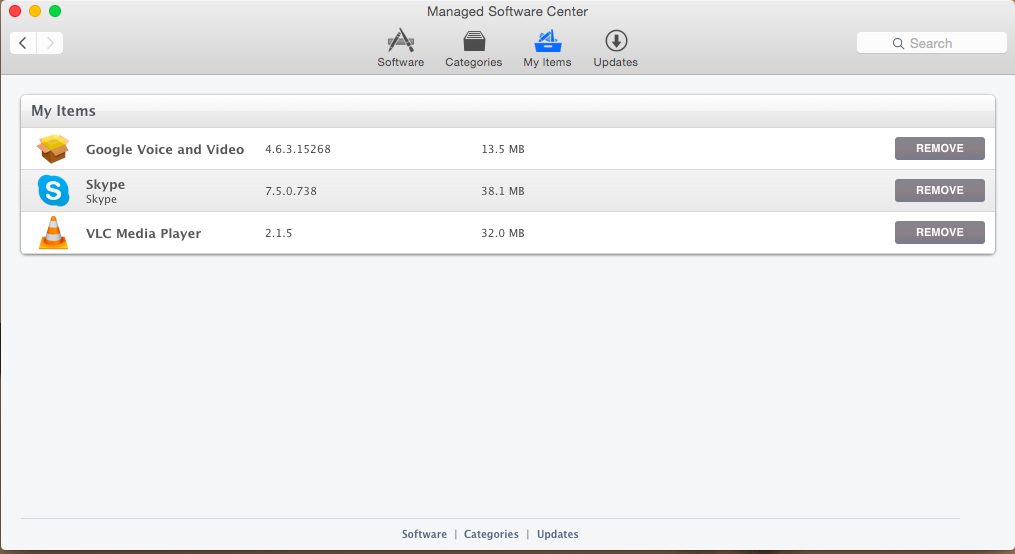This screenshot has width=1015, height=554.
Task: Click version 2.1.5
Action: coord(278,233)
